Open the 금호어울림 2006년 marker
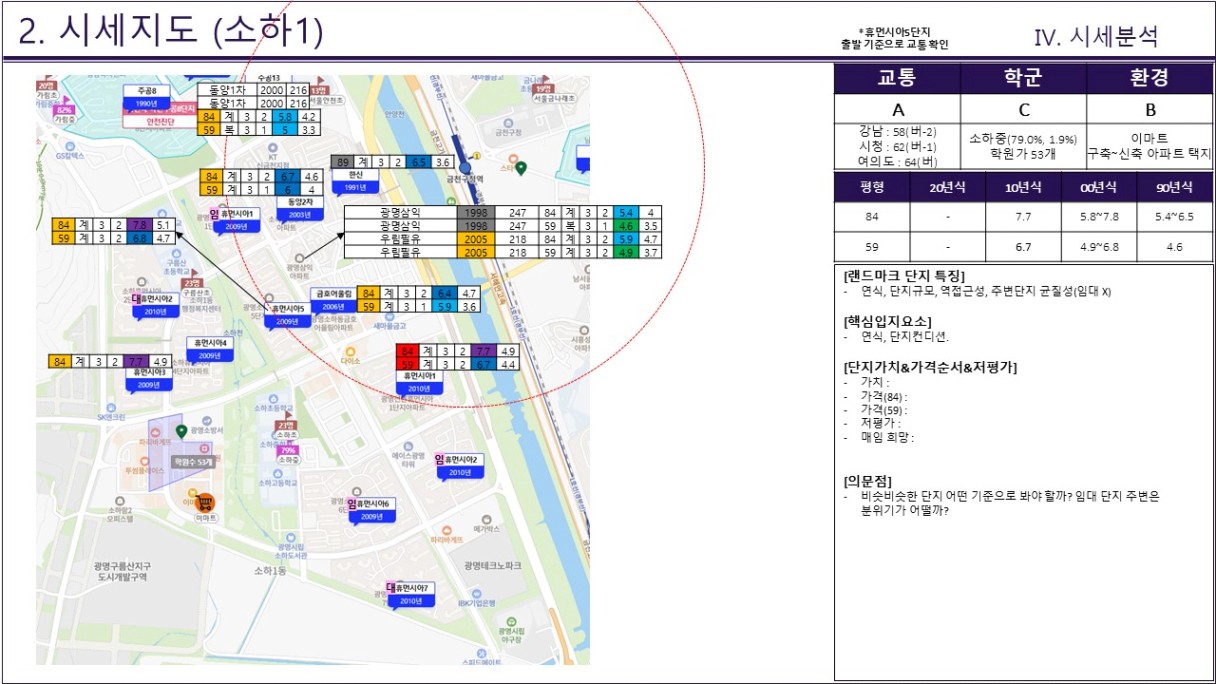The height and width of the screenshot is (684, 1216). point(332,301)
